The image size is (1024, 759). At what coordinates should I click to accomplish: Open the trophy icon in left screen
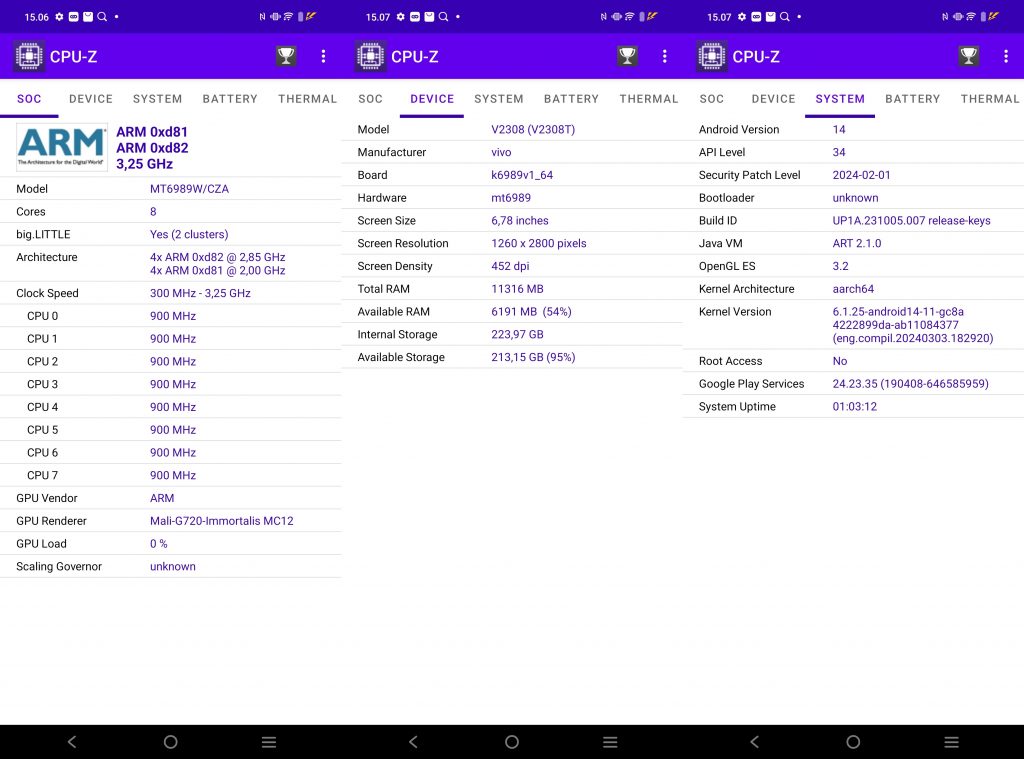286,56
